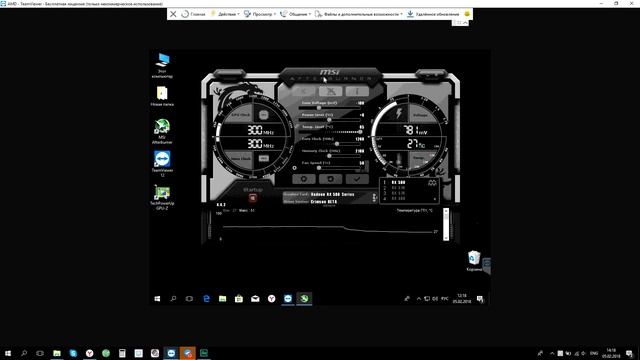The image size is (640, 360).
Task: Open File Explorer on the remote taskbar
Action: [x=222, y=299]
